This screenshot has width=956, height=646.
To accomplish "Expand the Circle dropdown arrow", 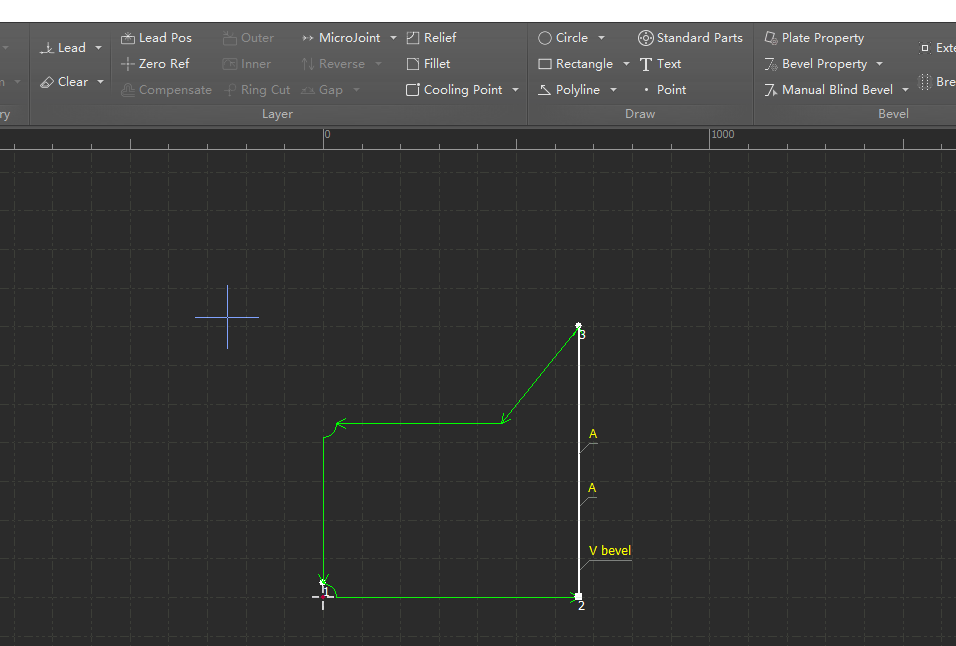I will pos(602,38).
